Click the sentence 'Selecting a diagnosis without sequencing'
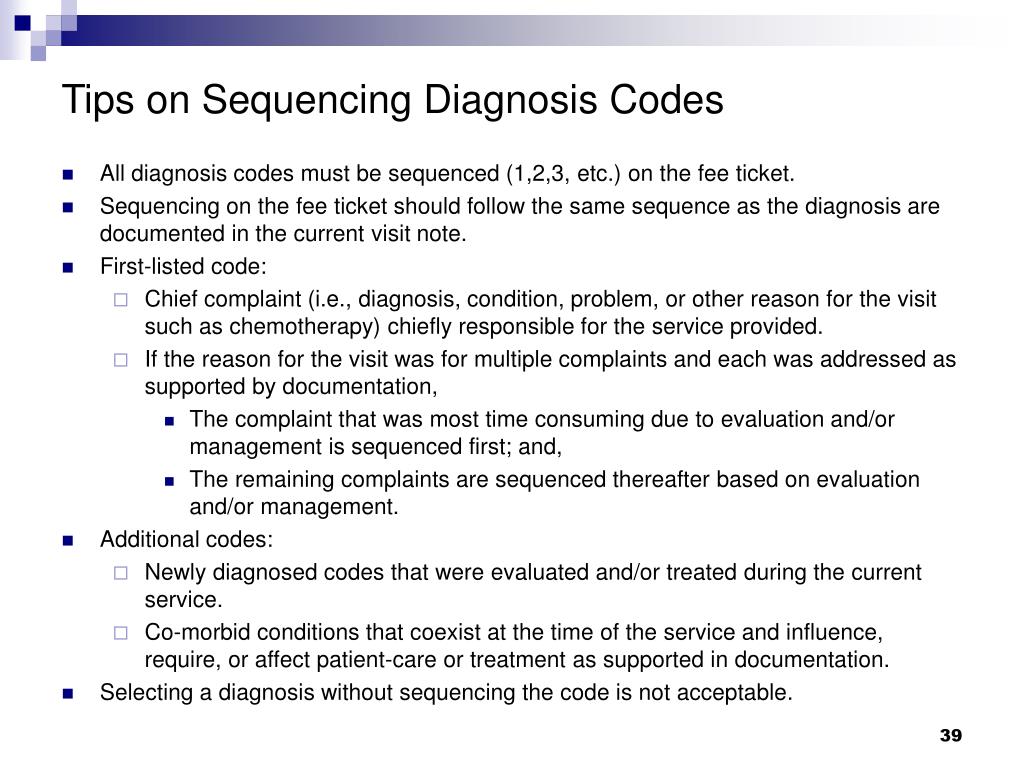 point(446,692)
